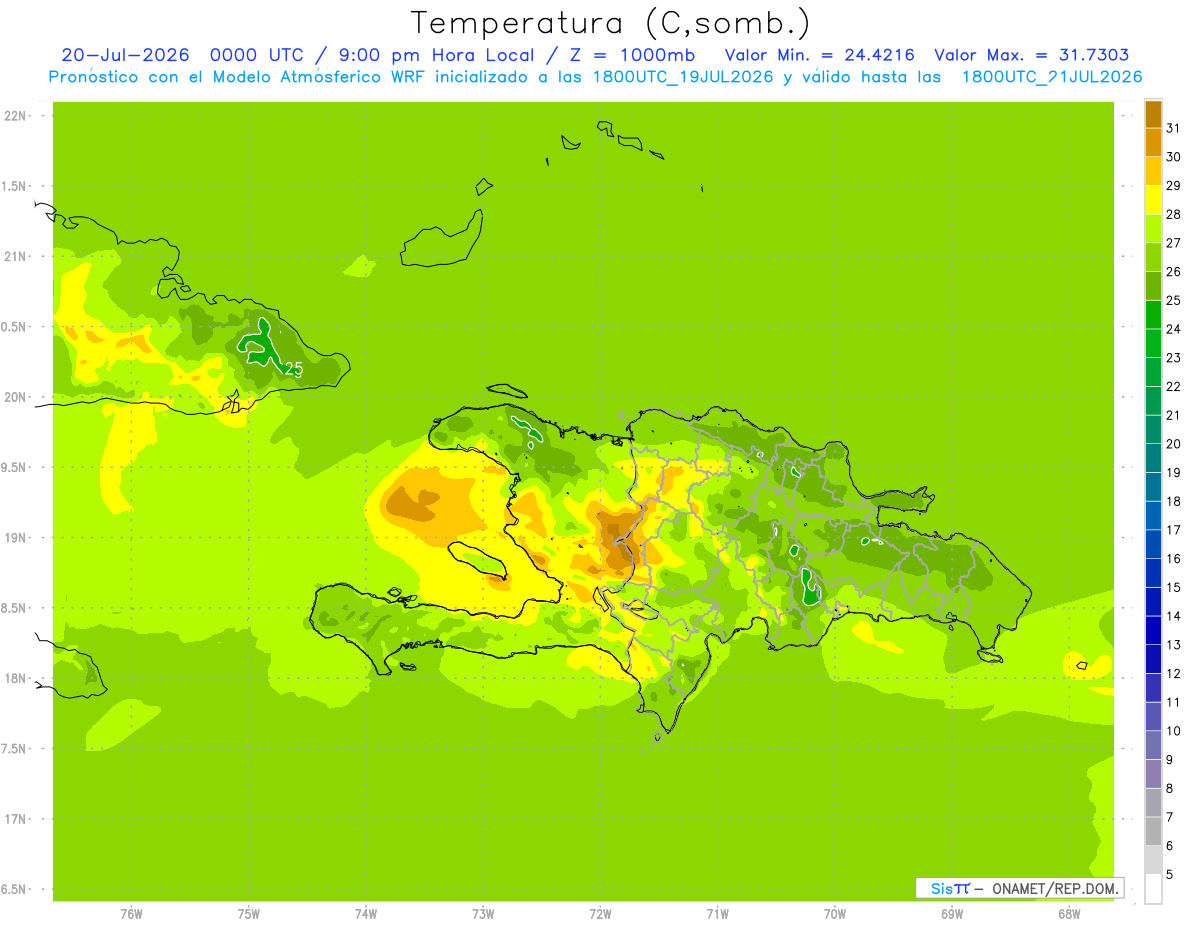This screenshot has width=1200, height=927.
Task: Click the white "25" contour label on Cuba
Action: pos(294,369)
